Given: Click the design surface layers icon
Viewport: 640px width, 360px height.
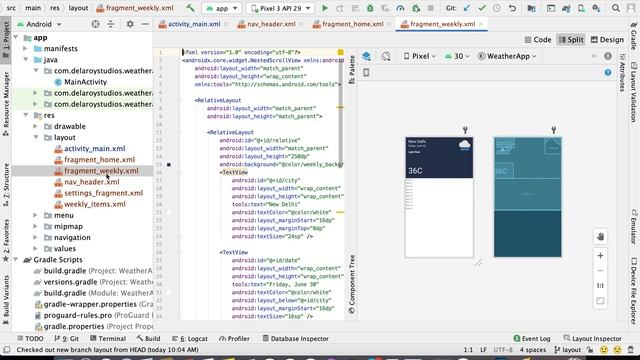Looking at the screenshot, I should tap(367, 56).
